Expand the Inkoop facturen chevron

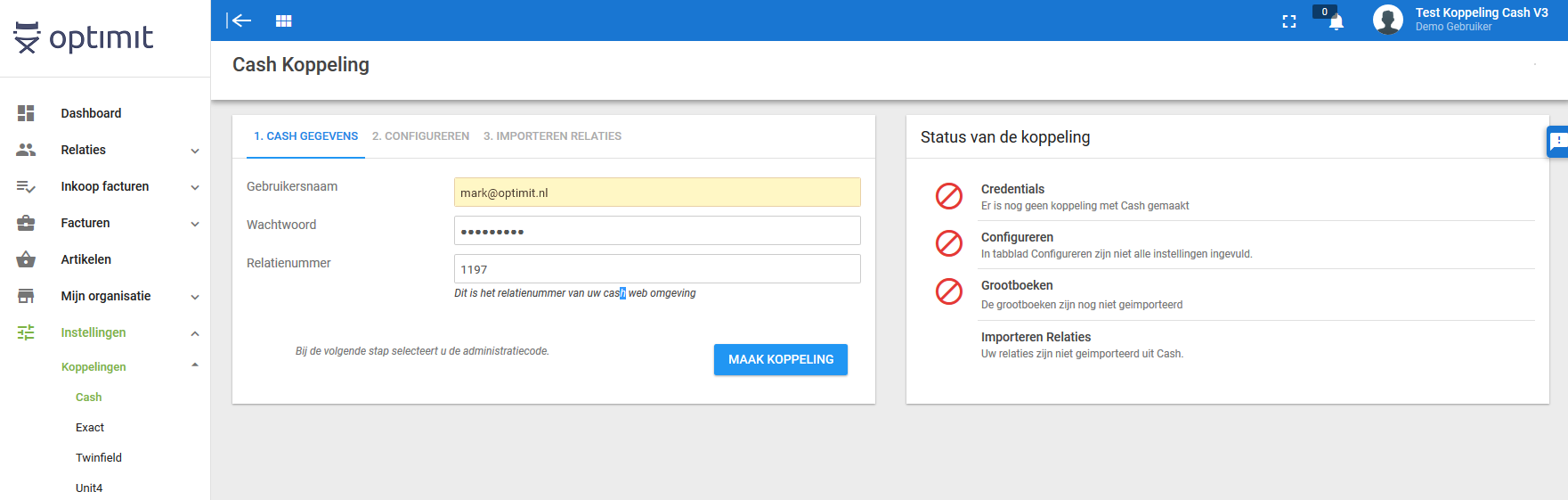(x=195, y=187)
